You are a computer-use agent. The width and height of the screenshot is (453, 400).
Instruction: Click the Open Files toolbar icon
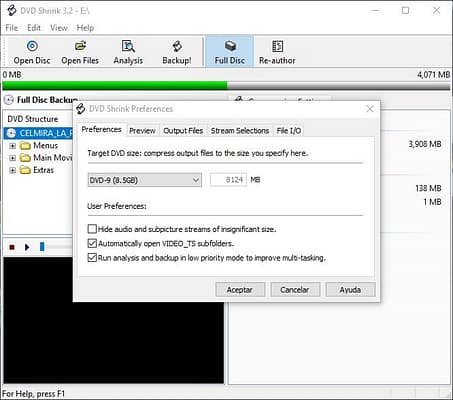[x=80, y=46]
